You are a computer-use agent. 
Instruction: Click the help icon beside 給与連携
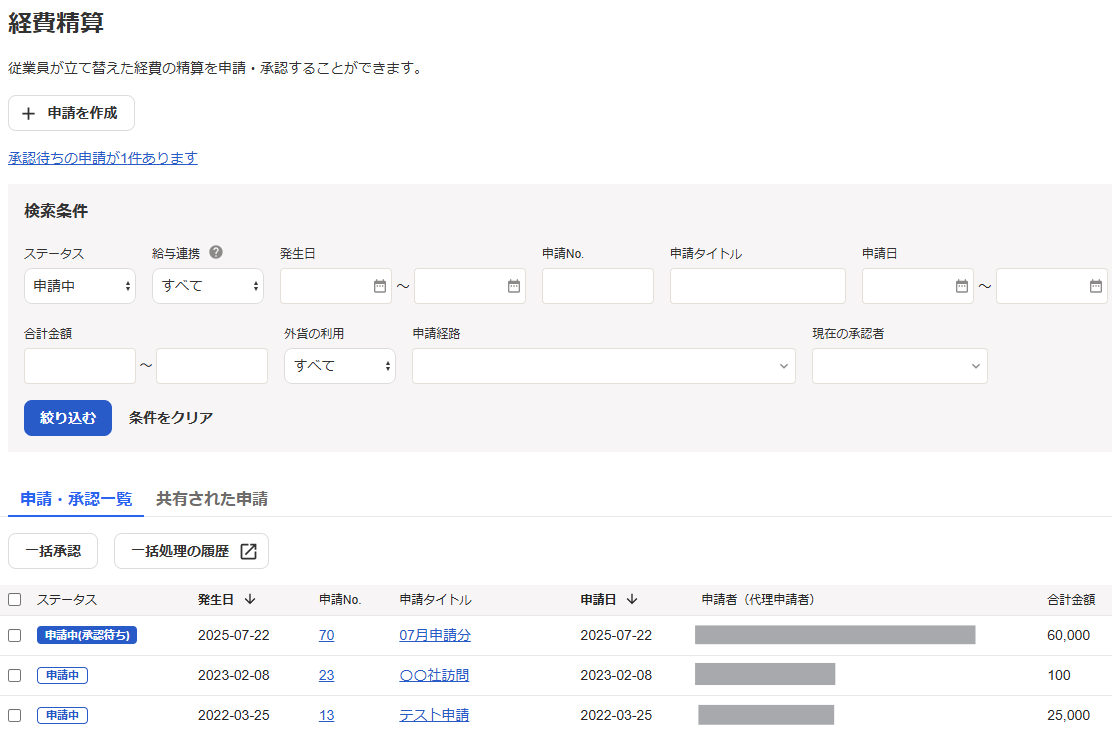(x=216, y=253)
